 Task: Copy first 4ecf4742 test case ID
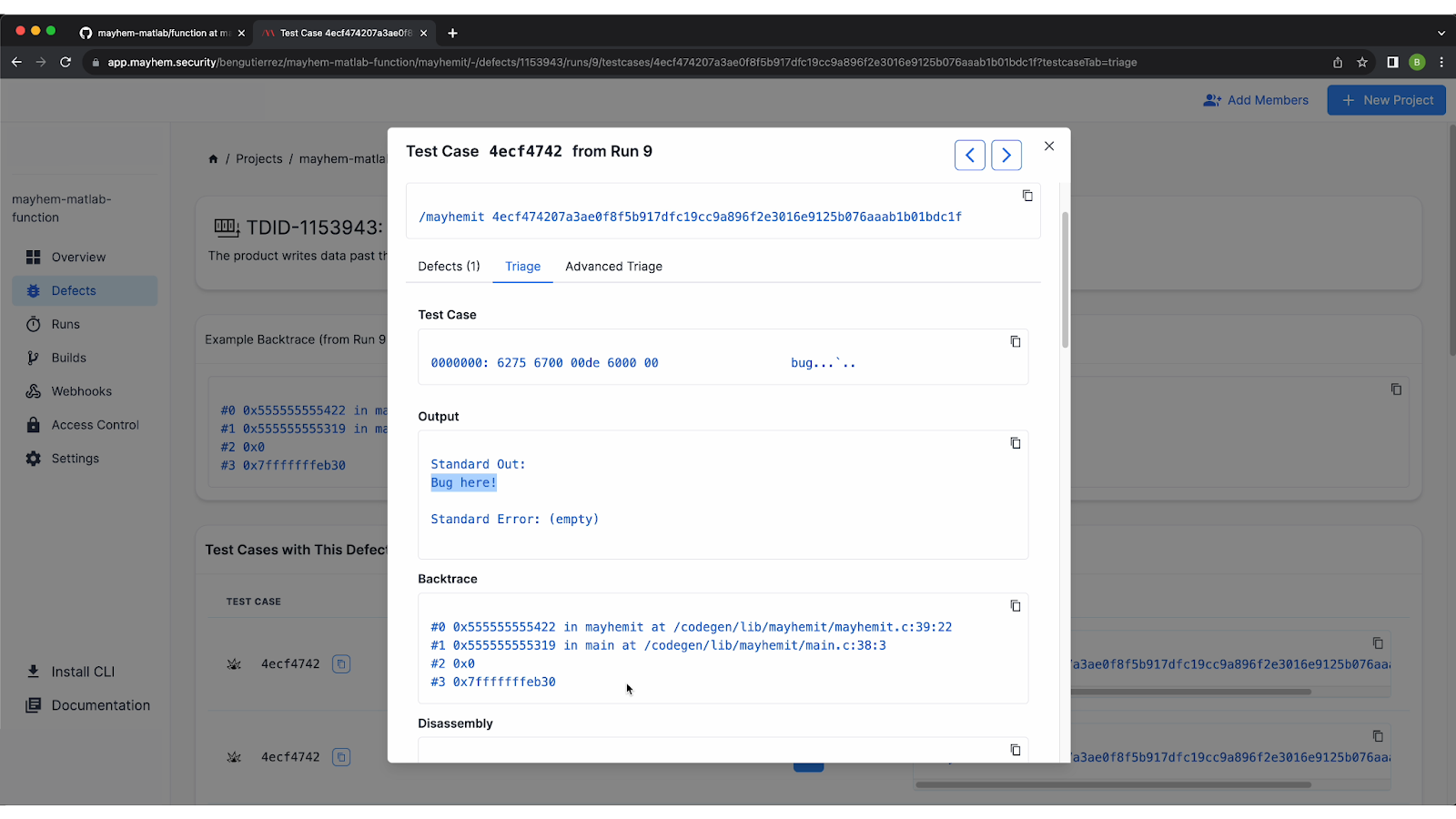point(341,664)
